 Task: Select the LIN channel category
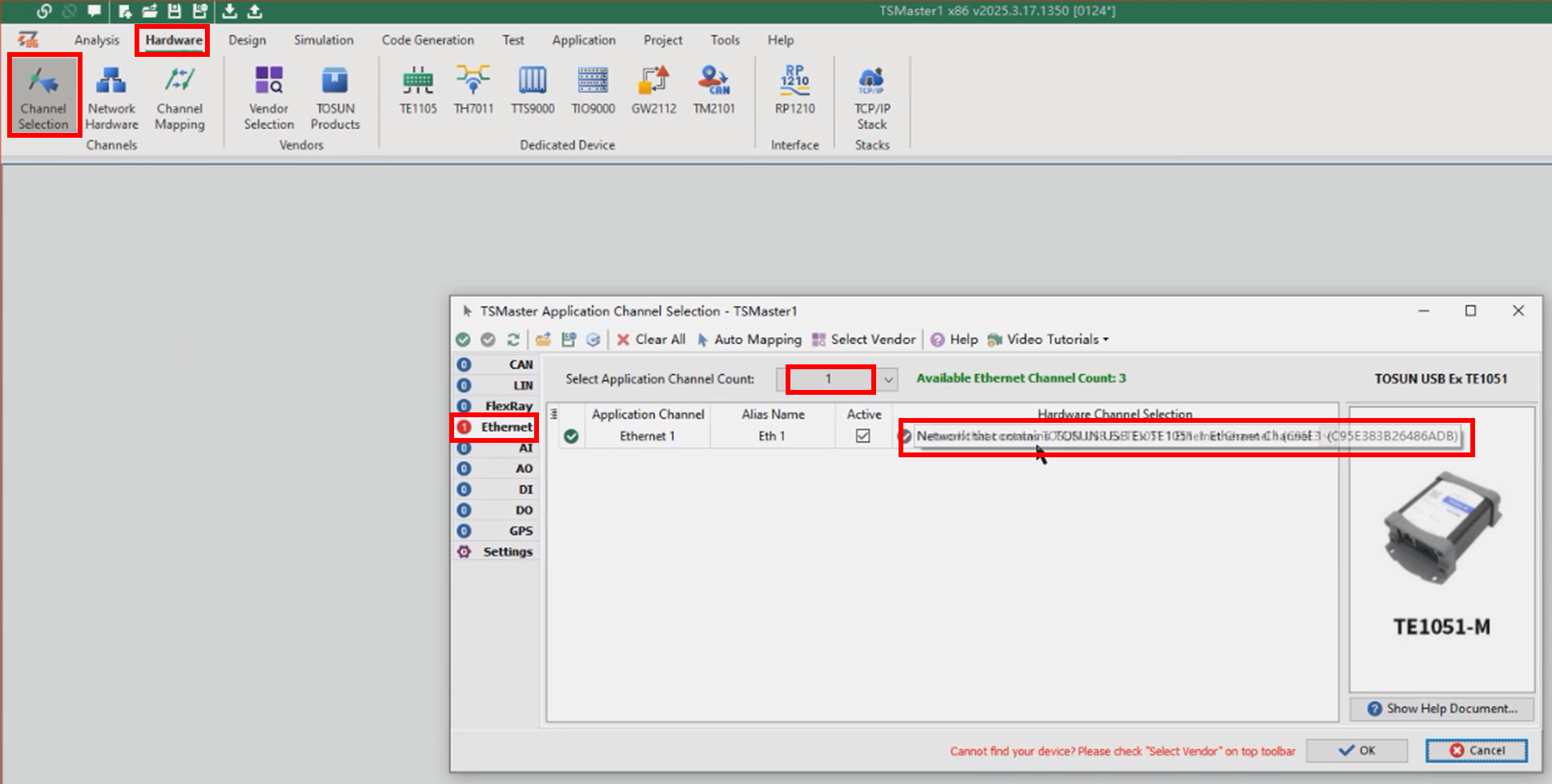point(496,385)
